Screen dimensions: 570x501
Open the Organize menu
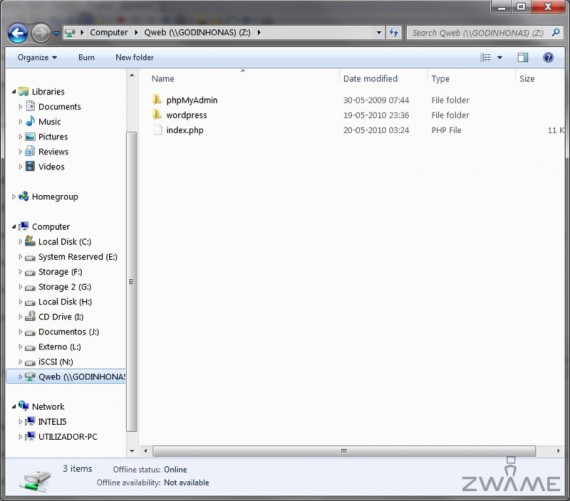pyautogui.click(x=37, y=57)
